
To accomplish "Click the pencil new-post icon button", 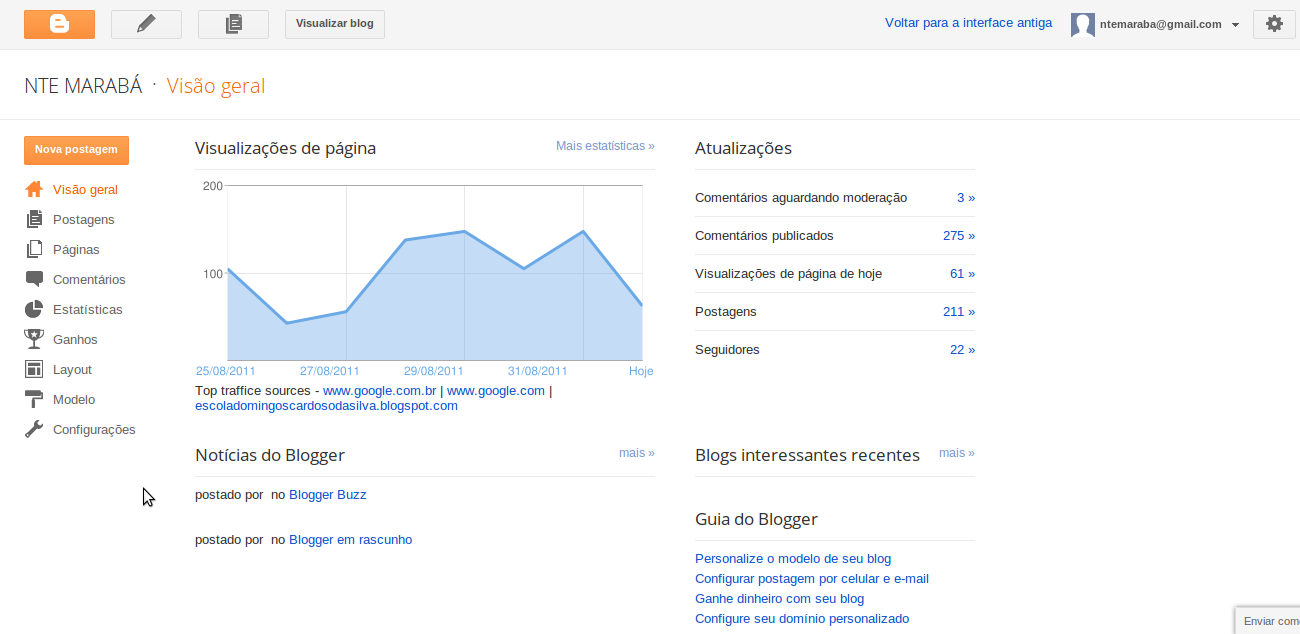I will 146,24.
